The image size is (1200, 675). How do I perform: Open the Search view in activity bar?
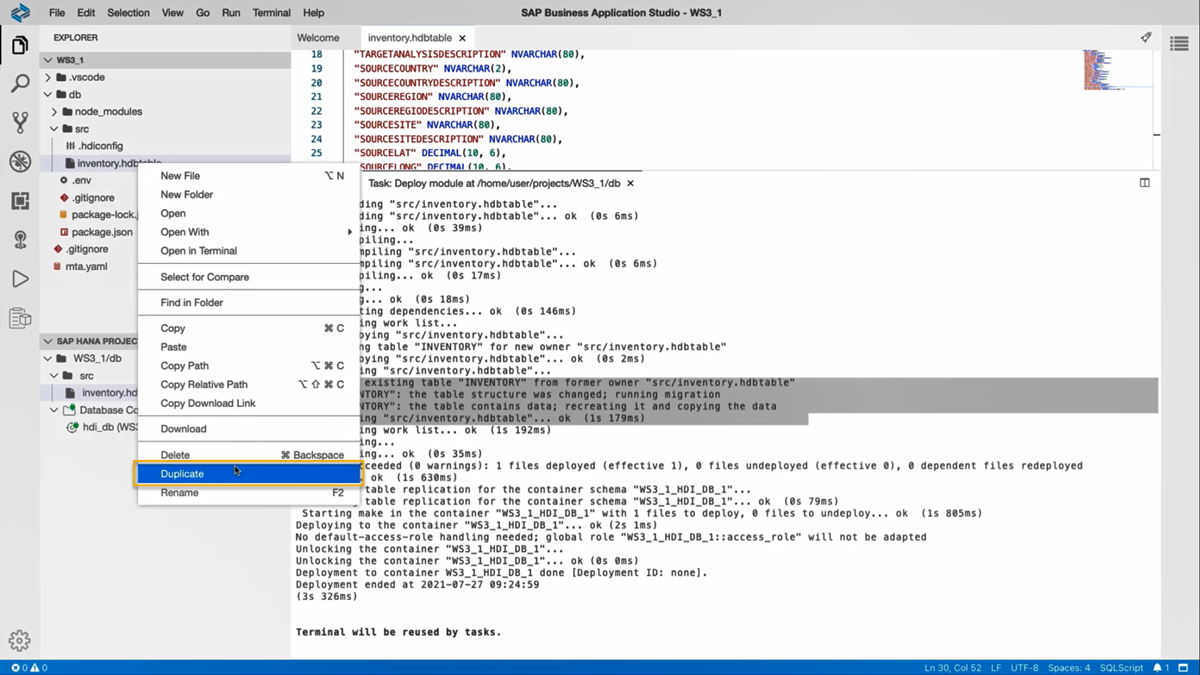tap(20, 84)
